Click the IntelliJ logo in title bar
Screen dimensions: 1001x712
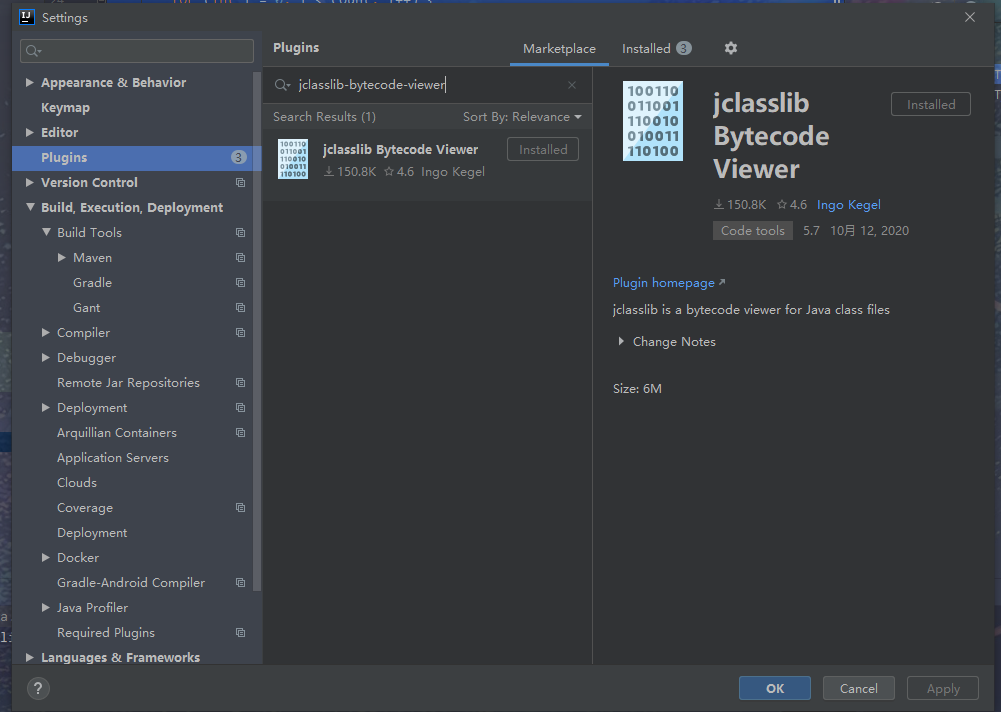click(27, 17)
